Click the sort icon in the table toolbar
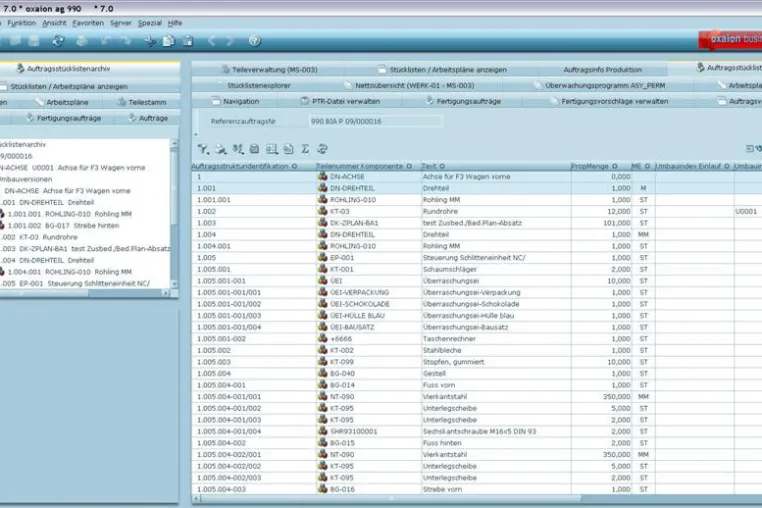Screen dimensions: 762x508 click(x=238, y=149)
